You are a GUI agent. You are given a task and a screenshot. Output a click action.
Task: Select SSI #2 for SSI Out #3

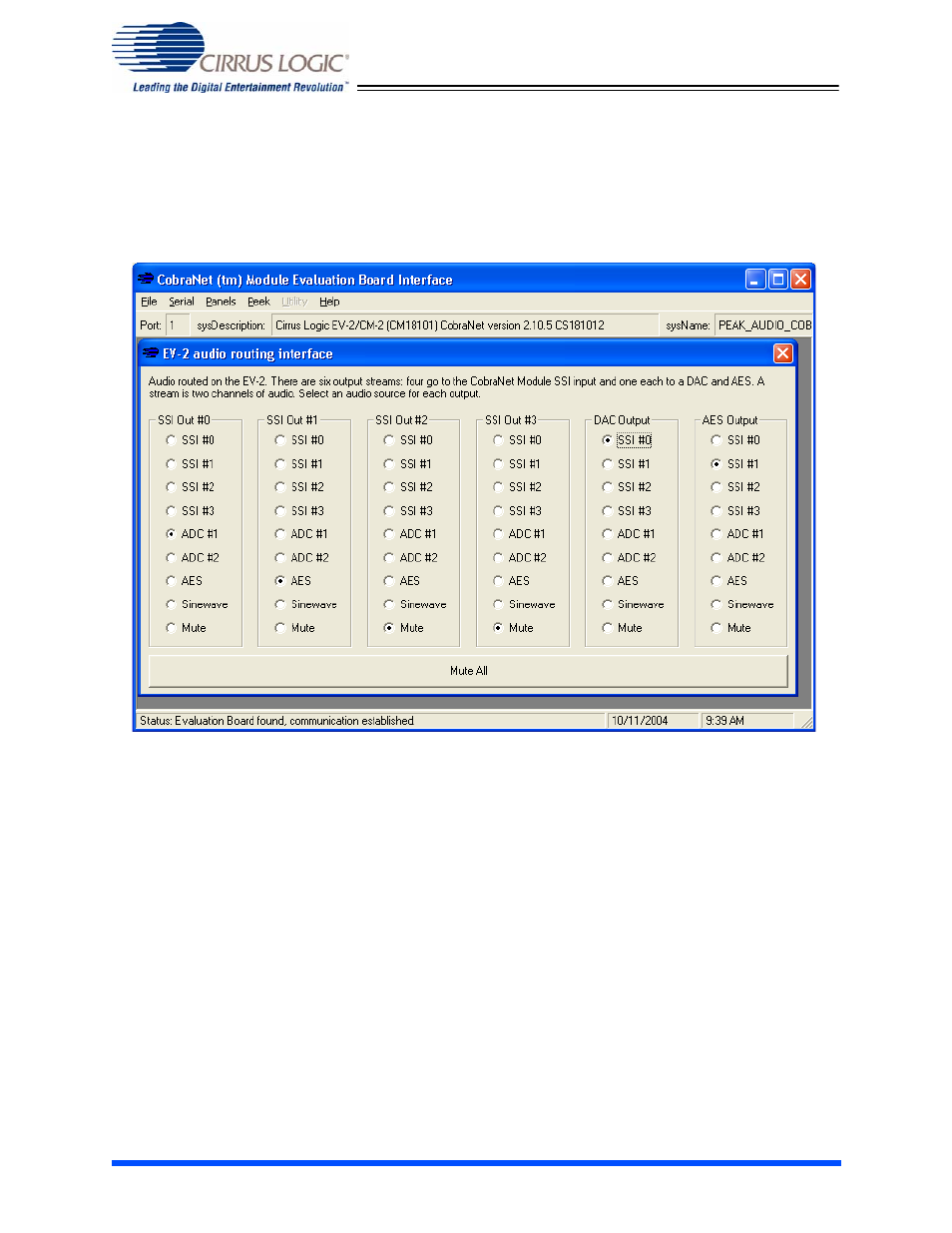(x=518, y=487)
